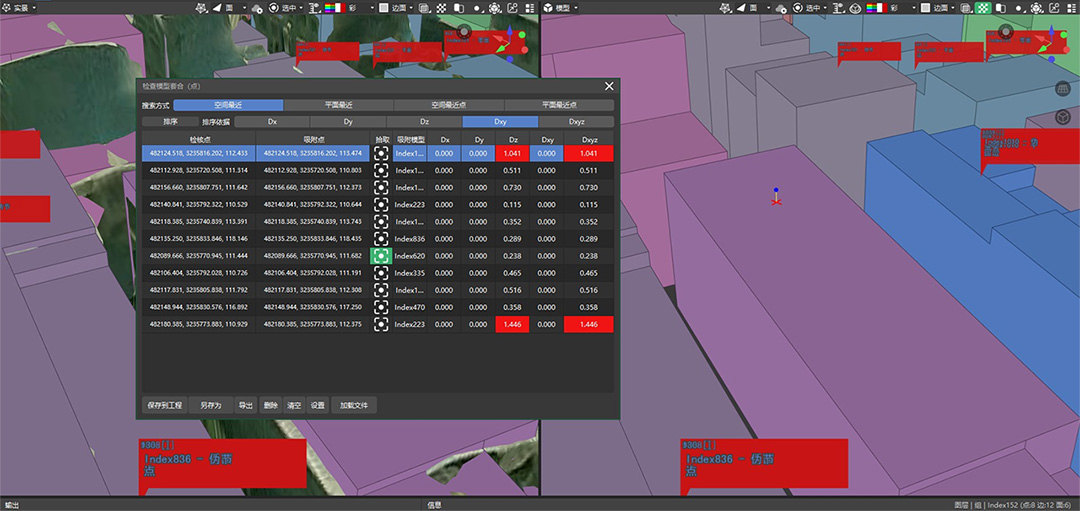This screenshot has height=511, width=1080.
Task: Click the 排序 sort button
Action: coord(170,122)
